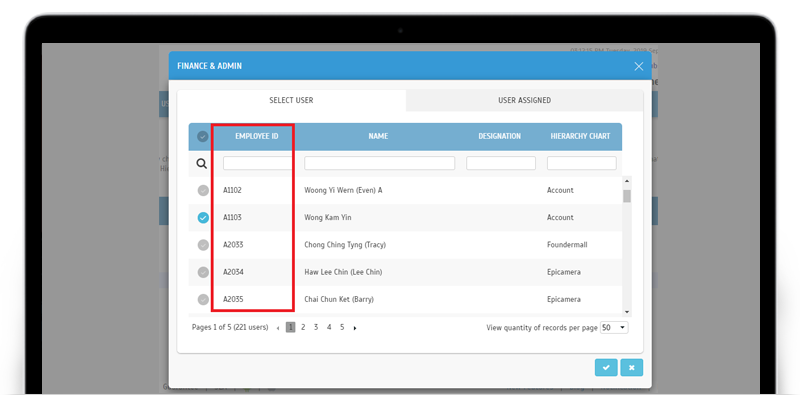Go to page 2 of users

click(303, 328)
